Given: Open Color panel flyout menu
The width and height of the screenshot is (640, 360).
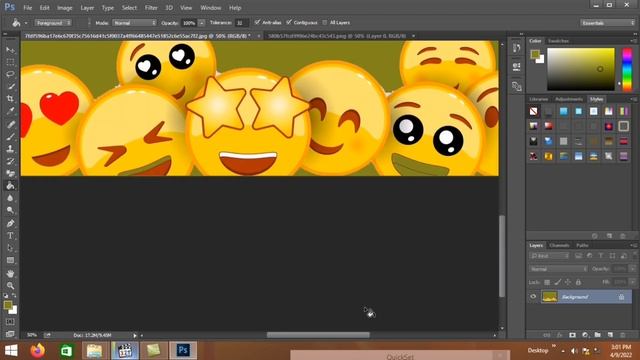Looking at the screenshot, I should tap(633, 41).
